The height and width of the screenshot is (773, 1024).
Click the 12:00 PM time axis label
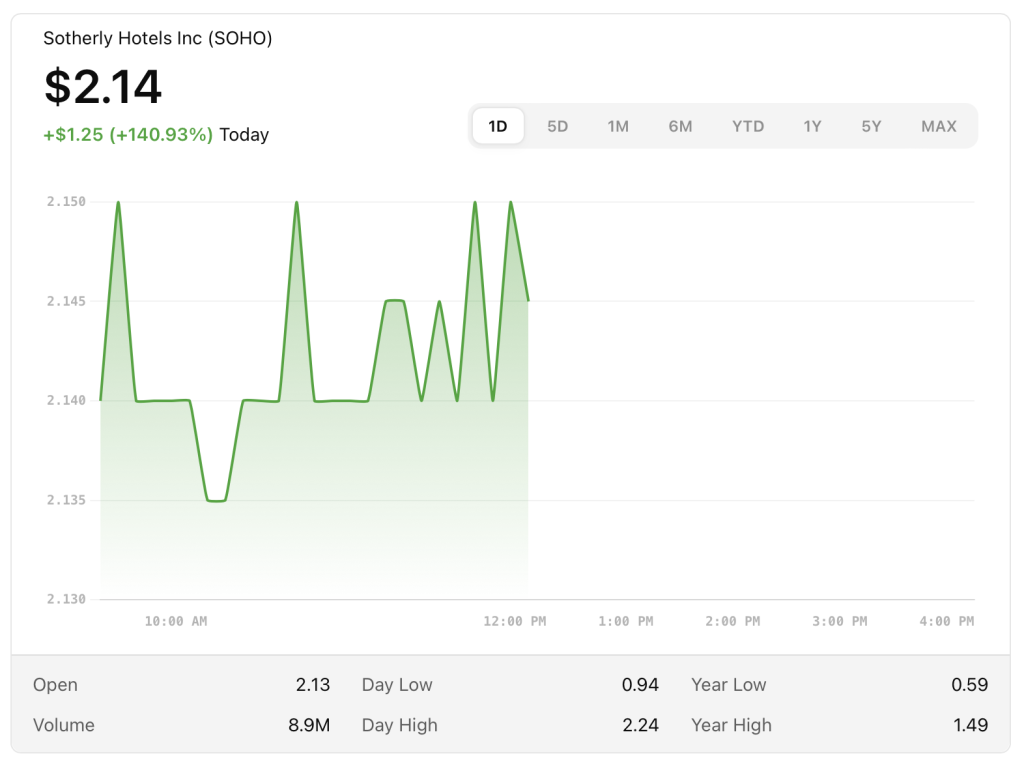coord(514,621)
